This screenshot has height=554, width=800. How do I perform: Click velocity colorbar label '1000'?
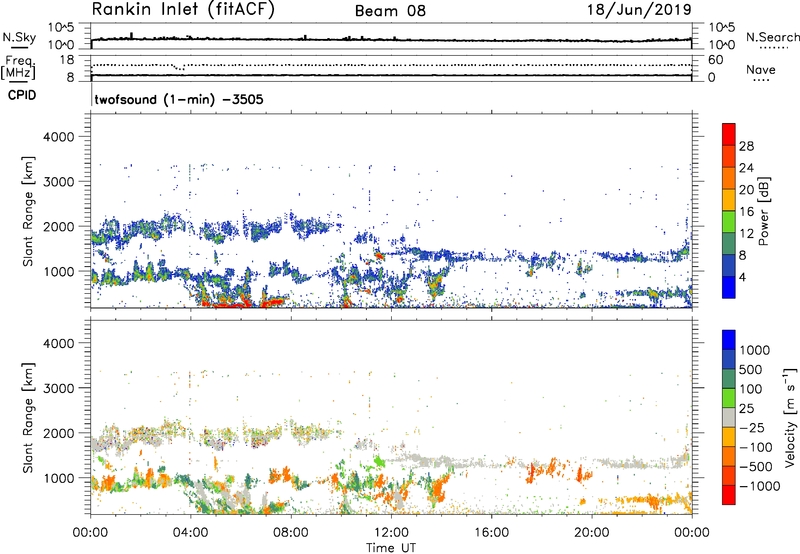[755, 350]
